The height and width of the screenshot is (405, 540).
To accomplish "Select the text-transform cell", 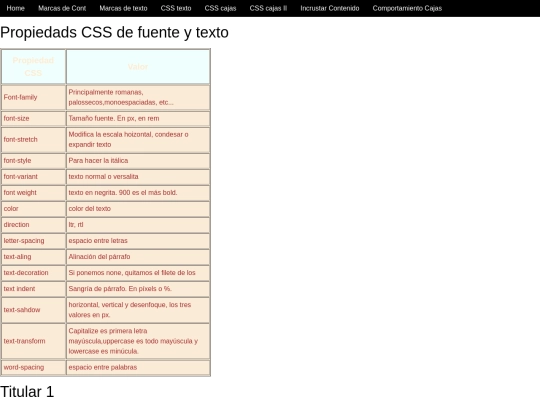I will click(33, 341).
